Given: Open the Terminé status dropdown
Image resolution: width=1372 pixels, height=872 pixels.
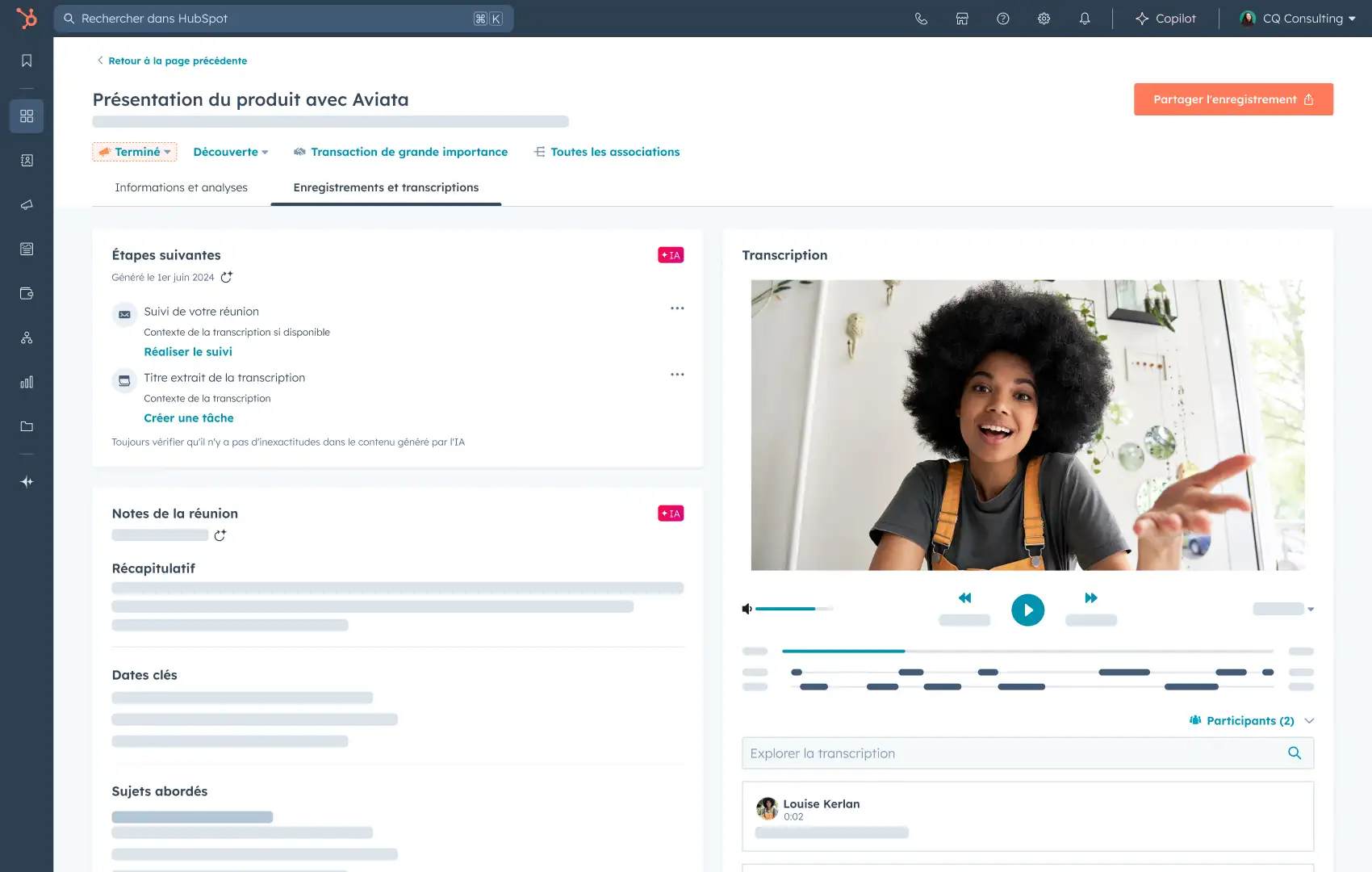Looking at the screenshot, I should tap(135, 152).
